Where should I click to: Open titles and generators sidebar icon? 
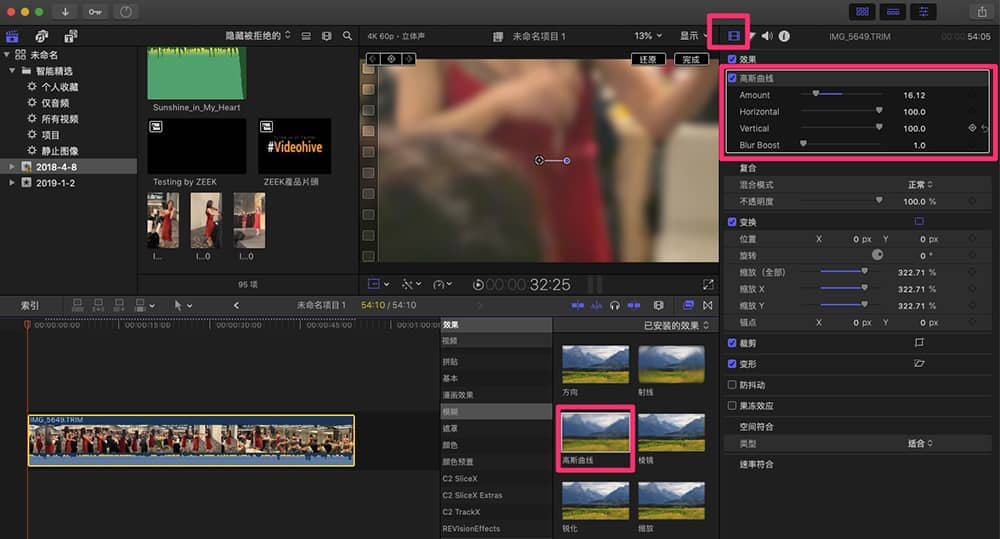tap(71, 36)
